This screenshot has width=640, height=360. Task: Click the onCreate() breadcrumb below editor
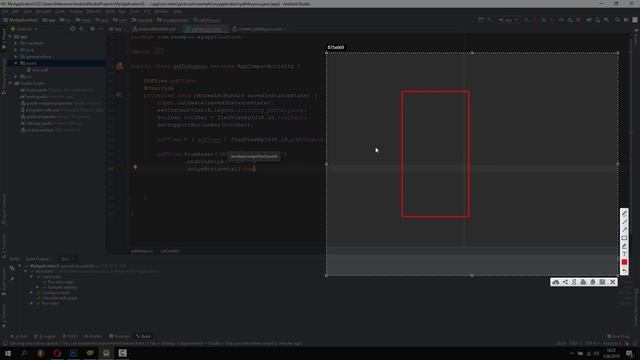coord(170,251)
